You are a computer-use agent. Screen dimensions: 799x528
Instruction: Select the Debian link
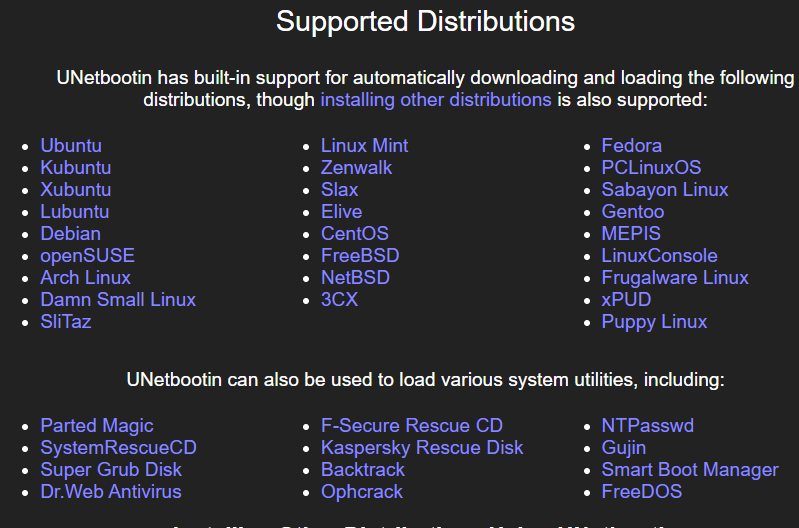tap(70, 234)
